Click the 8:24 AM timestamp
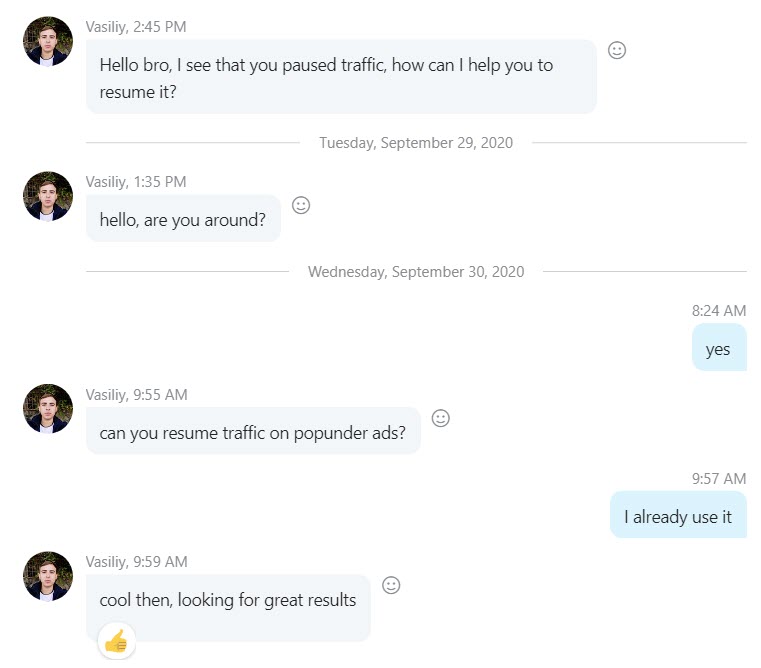The image size is (761, 668). pos(719,311)
